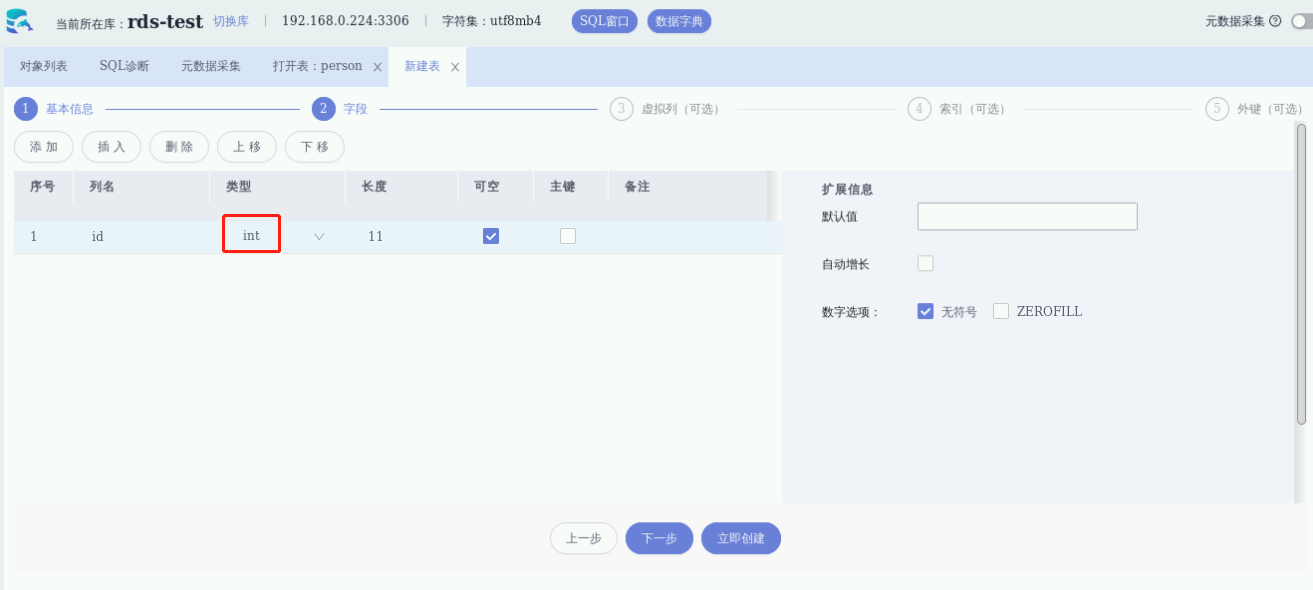Switch to the SQL诊断 tab
Screen dimensions: 1313x590
(x=124, y=66)
